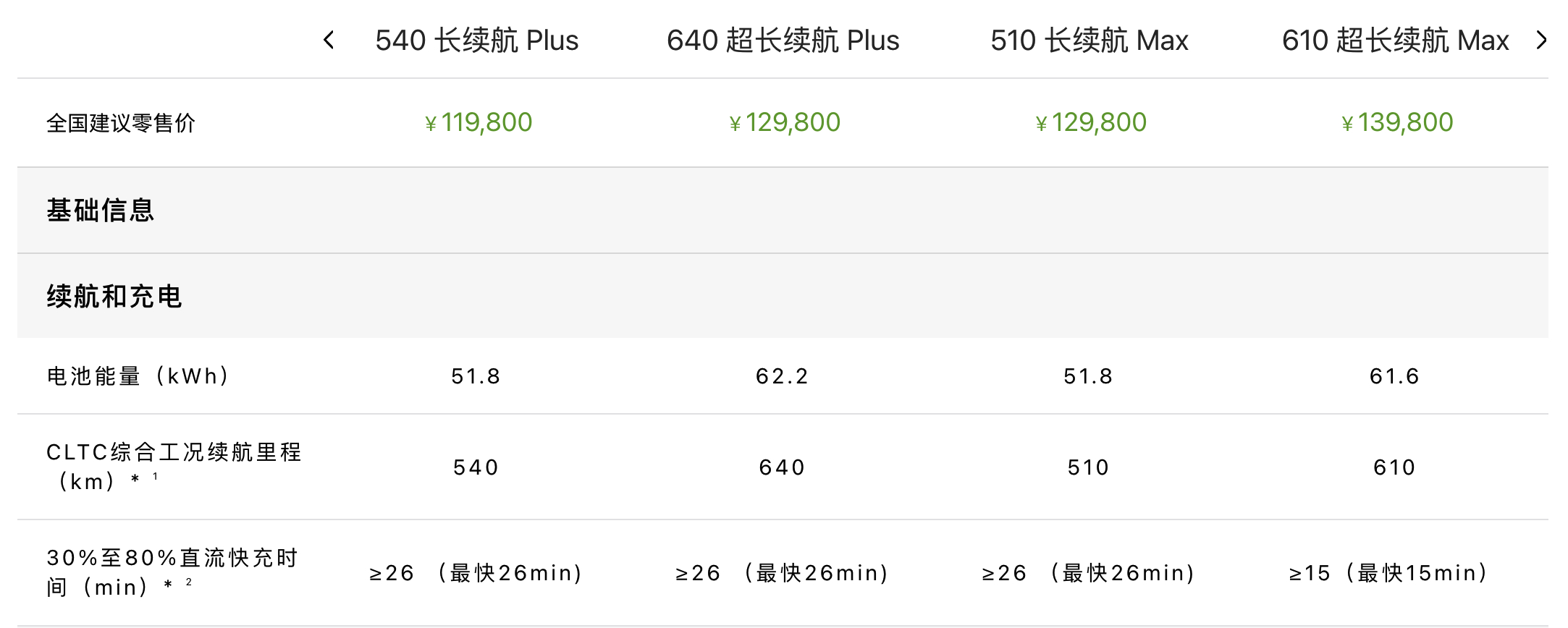Click the 全国建议零售价 row label

(x=121, y=123)
